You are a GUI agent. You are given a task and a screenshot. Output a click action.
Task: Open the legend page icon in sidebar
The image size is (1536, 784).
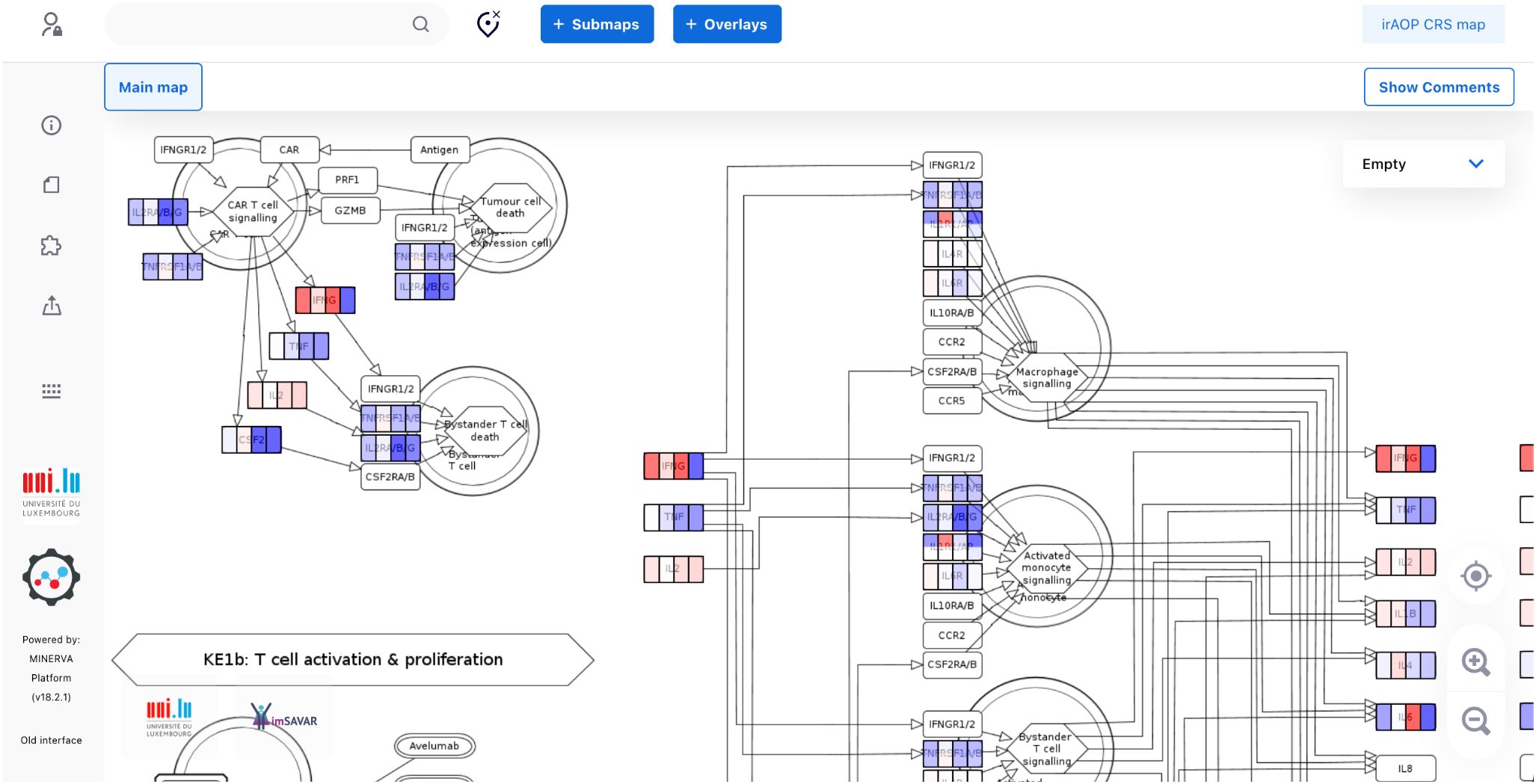point(52,185)
